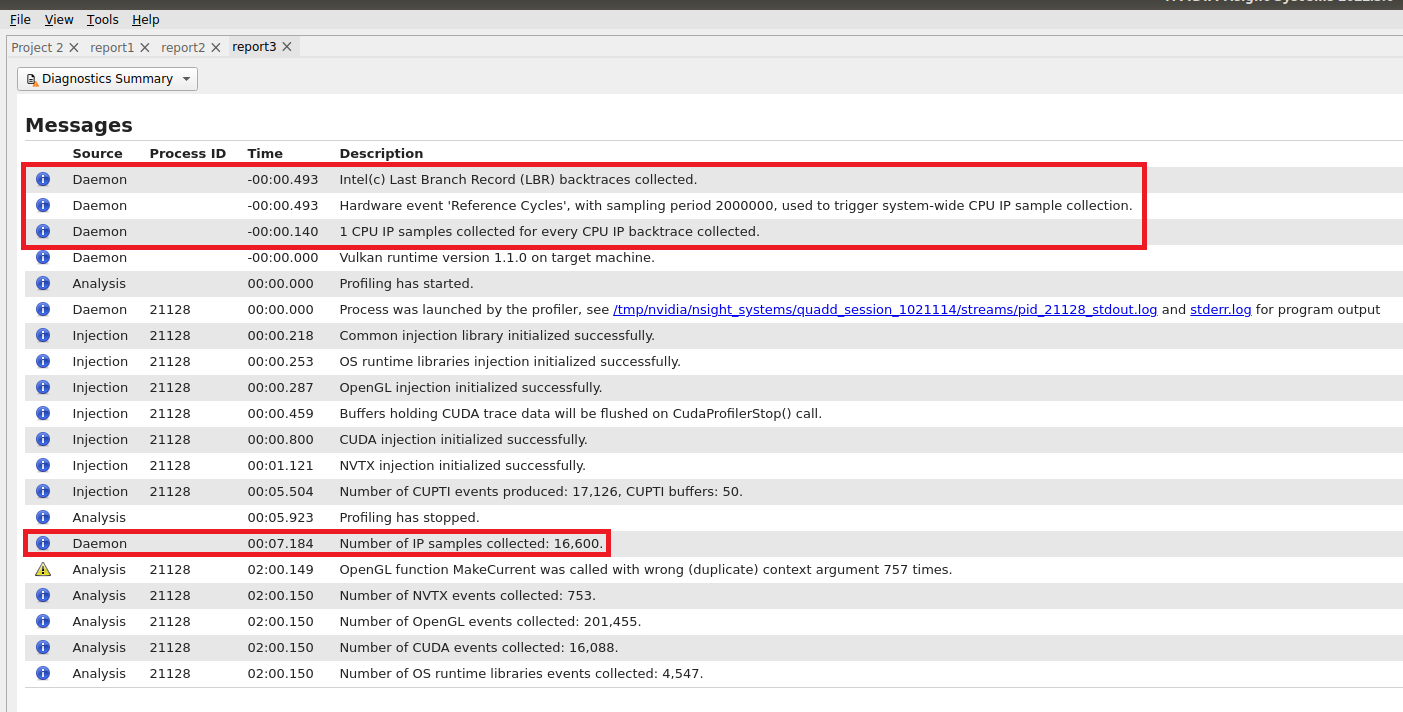Click the warning icon on the MakeCurrent message
The height and width of the screenshot is (712, 1403).
(43, 569)
